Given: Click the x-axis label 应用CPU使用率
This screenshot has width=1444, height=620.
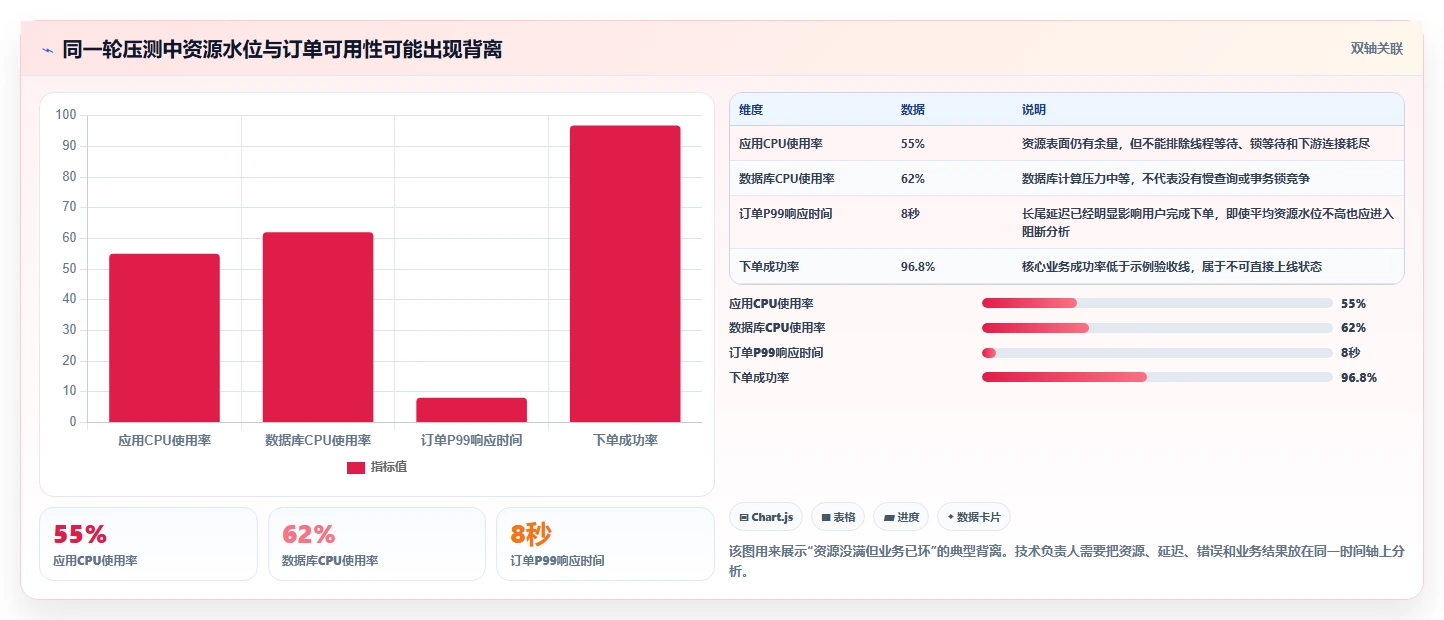Looking at the screenshot, I should click(164, 440).
